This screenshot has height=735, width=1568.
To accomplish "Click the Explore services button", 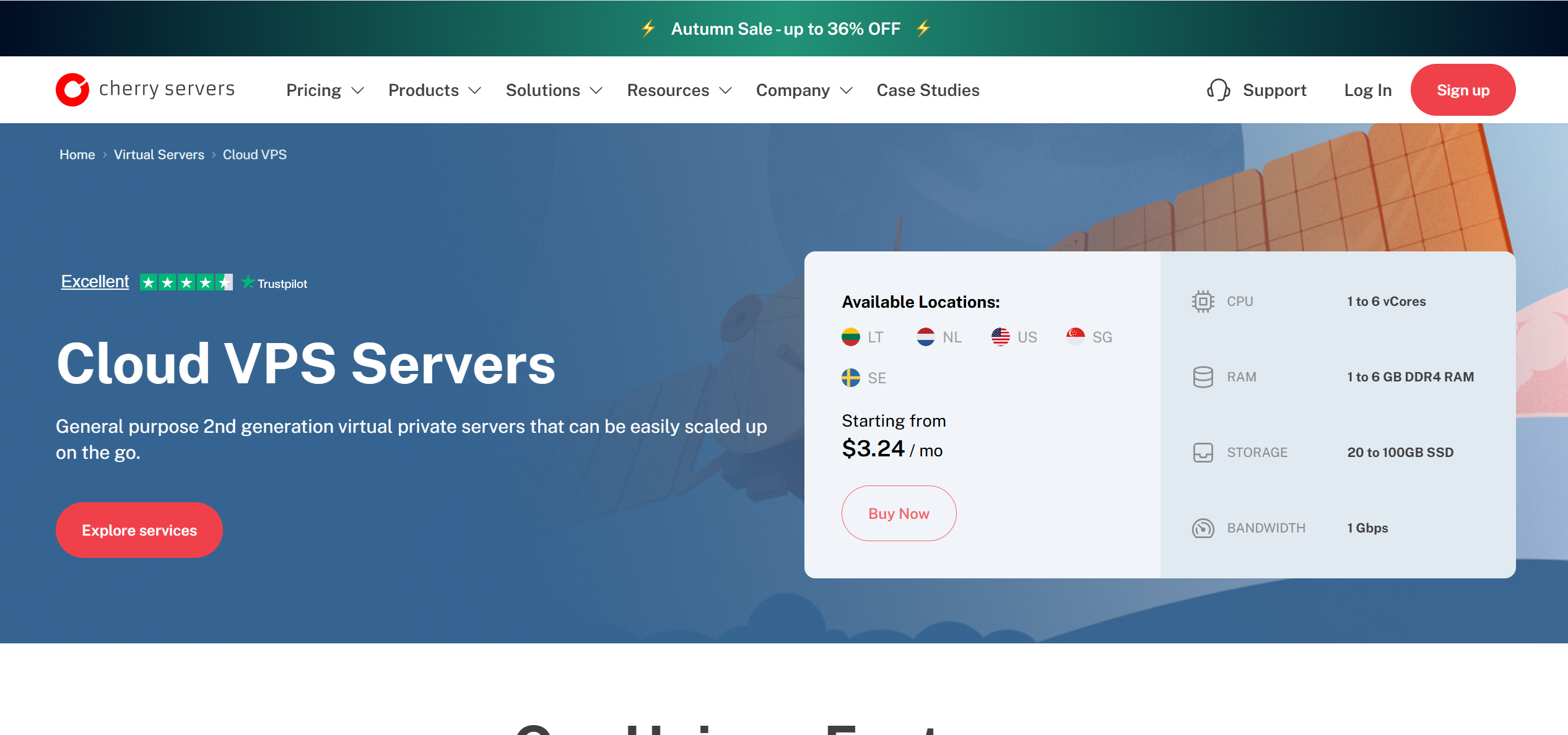I will pyautogui.click(x=139, y=529).
